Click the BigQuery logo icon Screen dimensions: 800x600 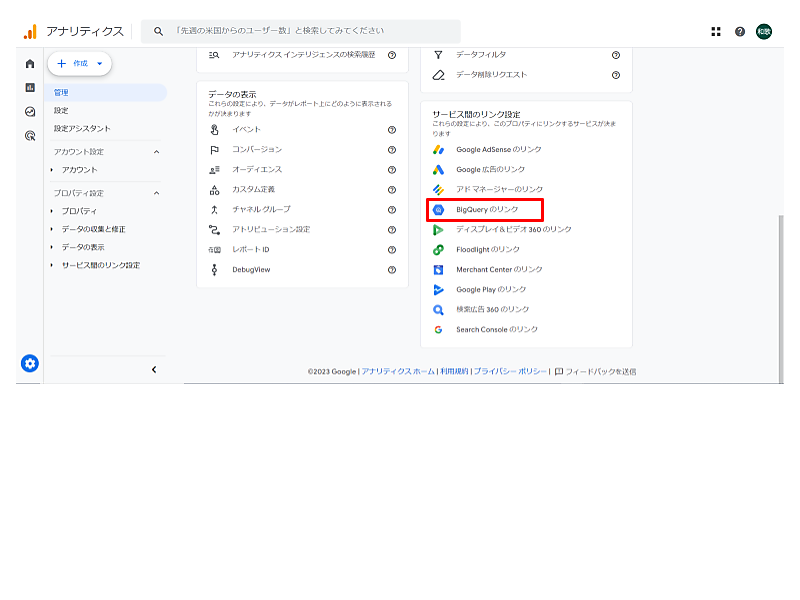pyautogui.click(x=438, y=210)
